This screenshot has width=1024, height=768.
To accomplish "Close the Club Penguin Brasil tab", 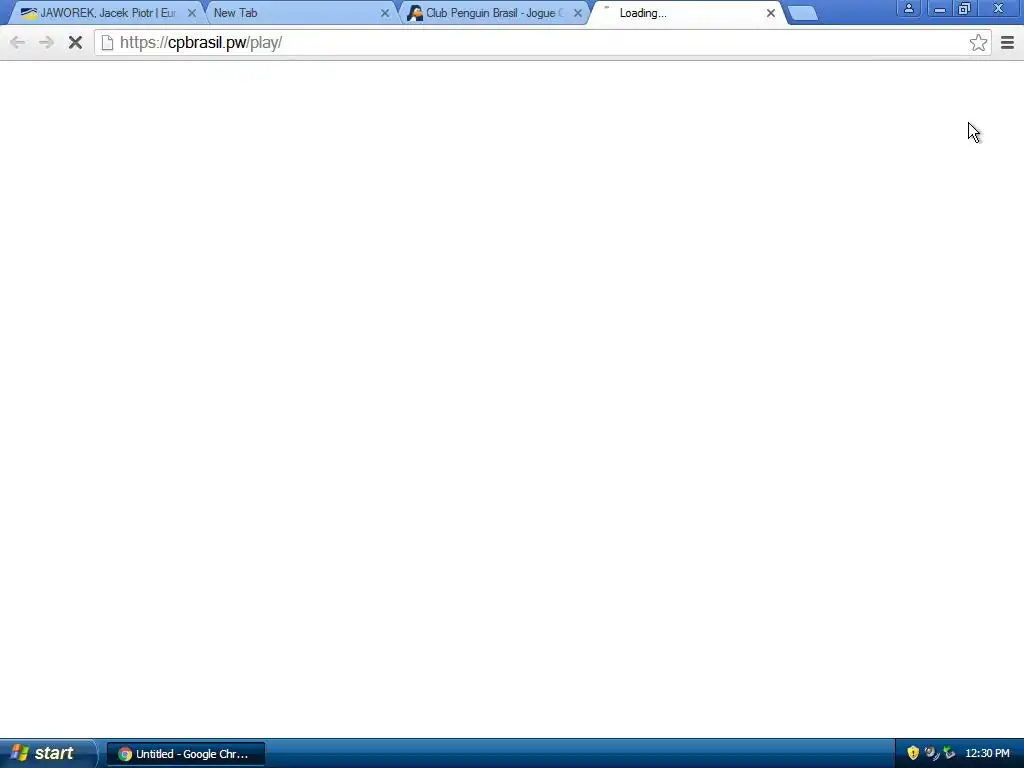I will pos(577,13).
